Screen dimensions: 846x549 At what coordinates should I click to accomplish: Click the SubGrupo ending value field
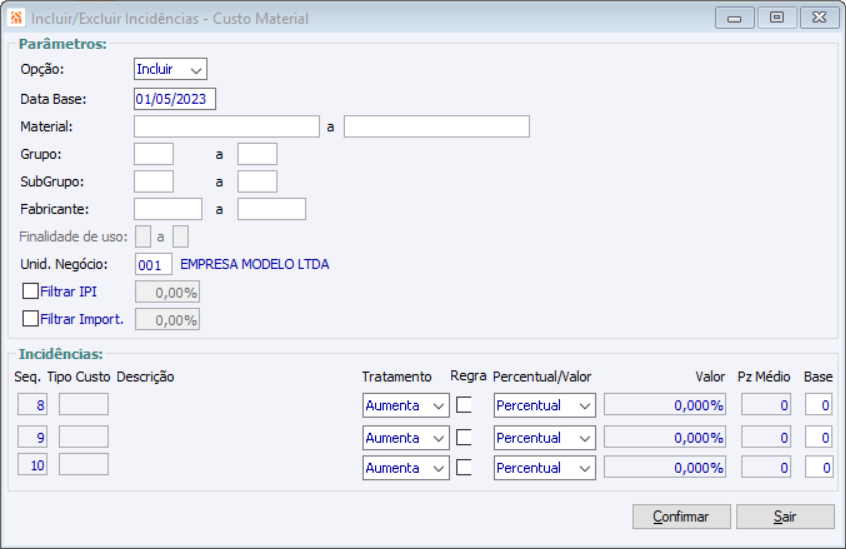tap(257, 182)
